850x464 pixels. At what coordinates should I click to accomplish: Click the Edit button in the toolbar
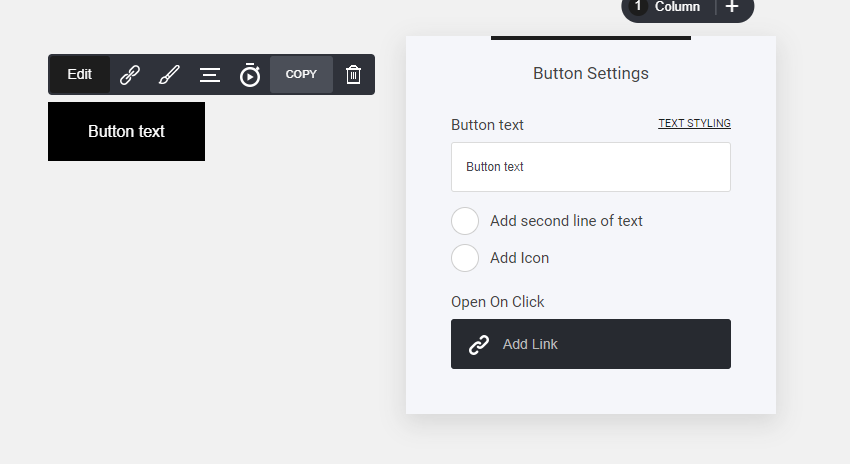[80, 75]
